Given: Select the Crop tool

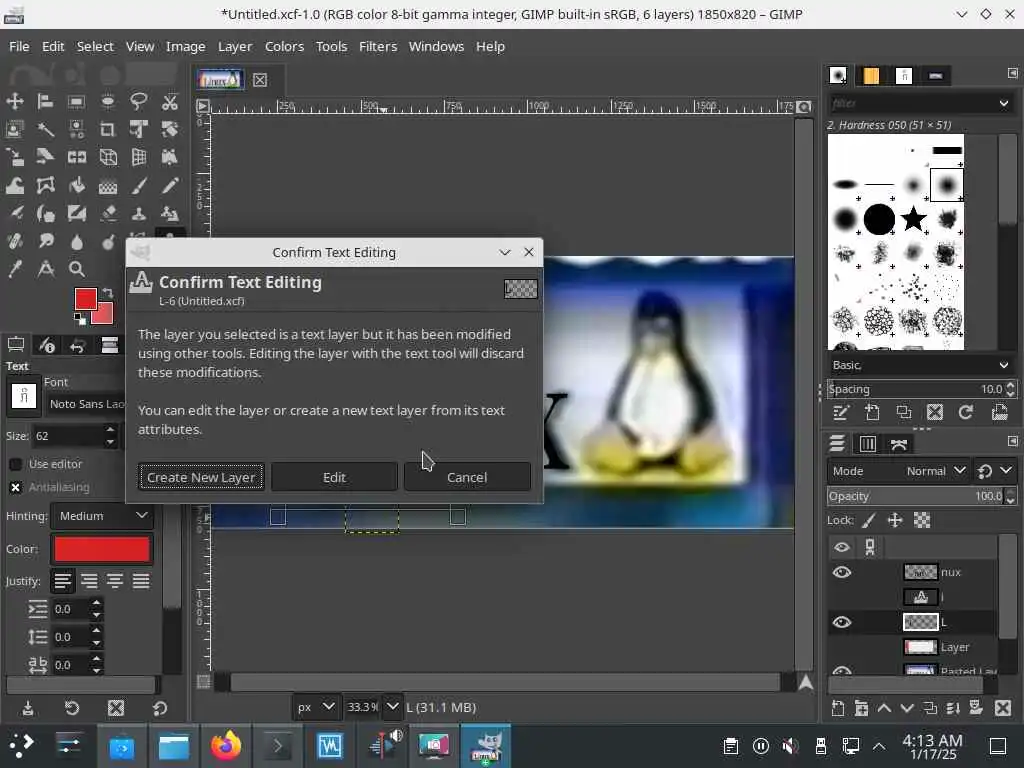Looking at the screenshot, I should pos(108,129).
